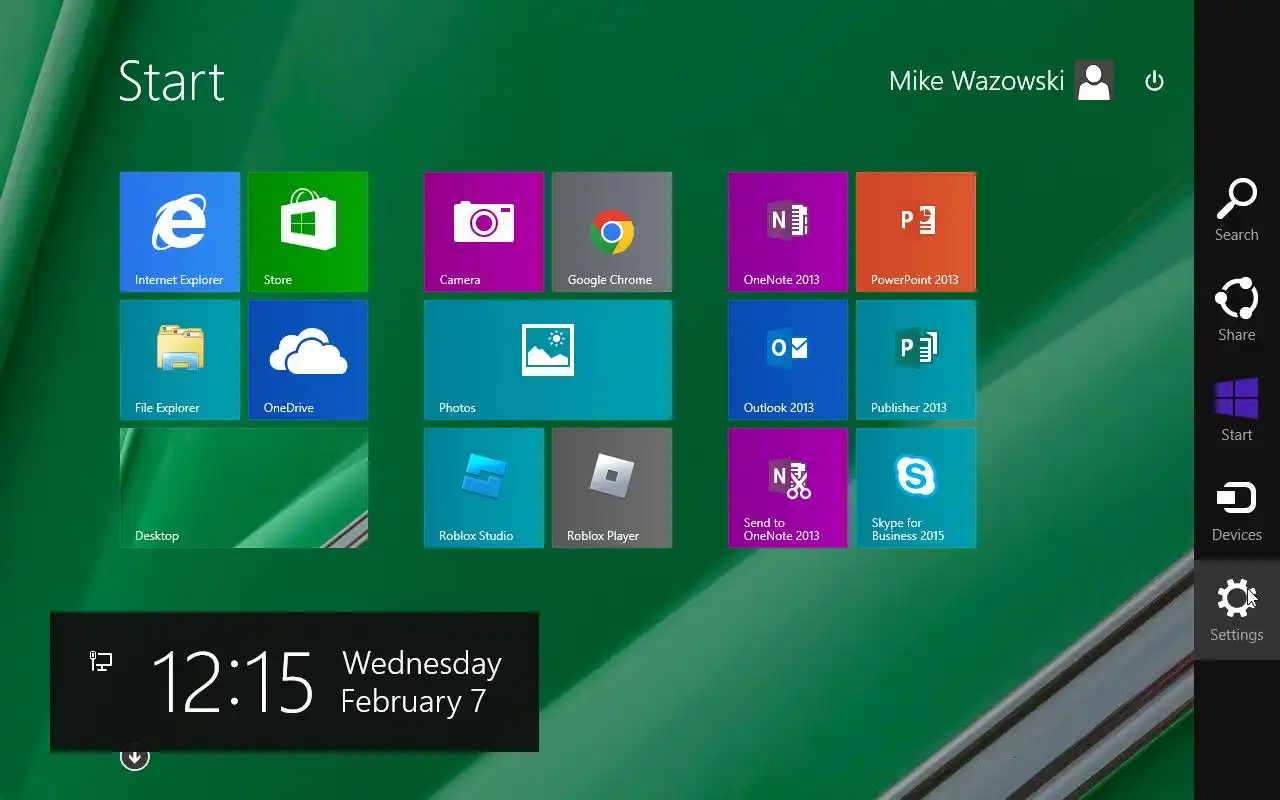1280x800 pixels.
Task: Launch the Camera app tile
Action: coord(484,232)
